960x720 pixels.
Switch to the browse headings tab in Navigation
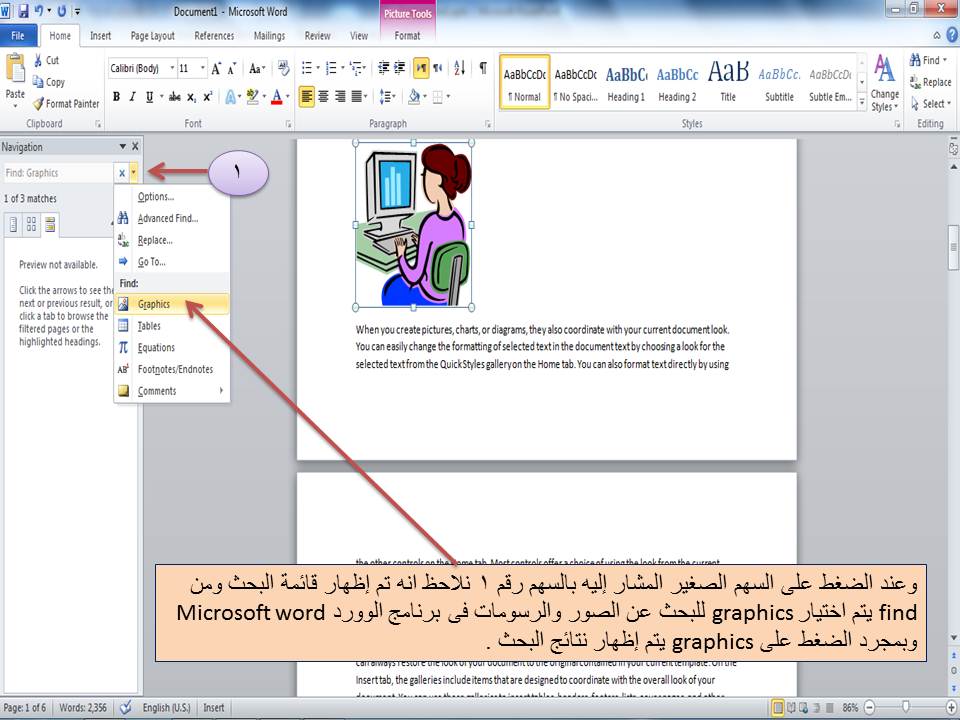[x=13, y=225]
